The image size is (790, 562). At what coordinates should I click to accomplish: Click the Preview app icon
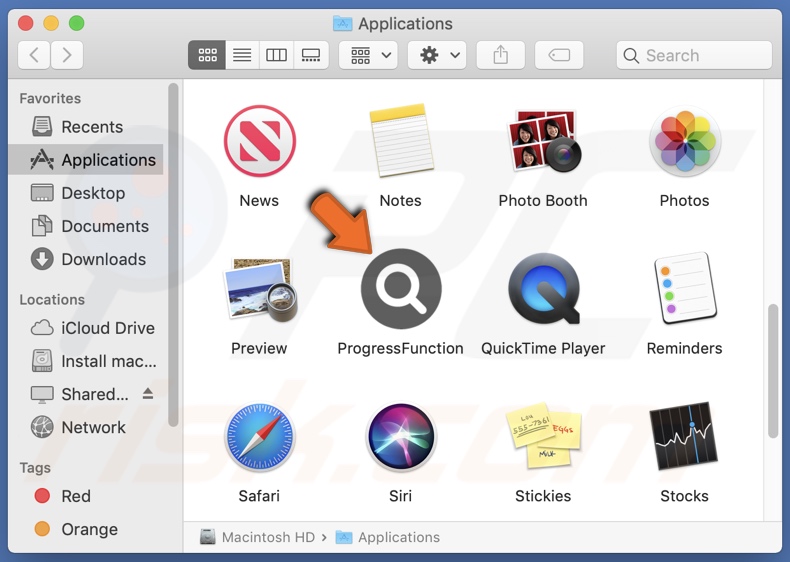click(260, 289)
